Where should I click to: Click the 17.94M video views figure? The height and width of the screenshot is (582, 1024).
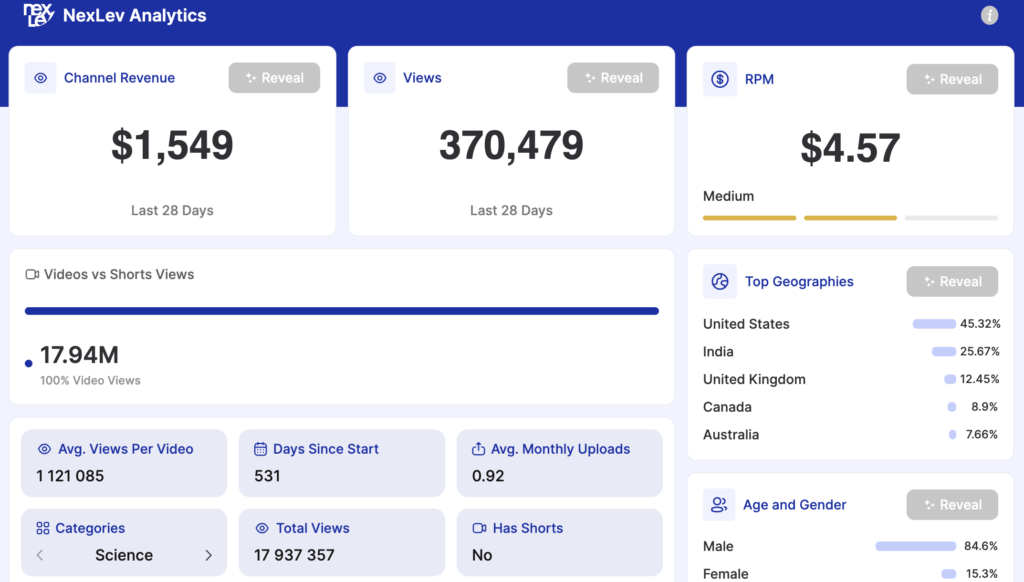tap(79, 355)
